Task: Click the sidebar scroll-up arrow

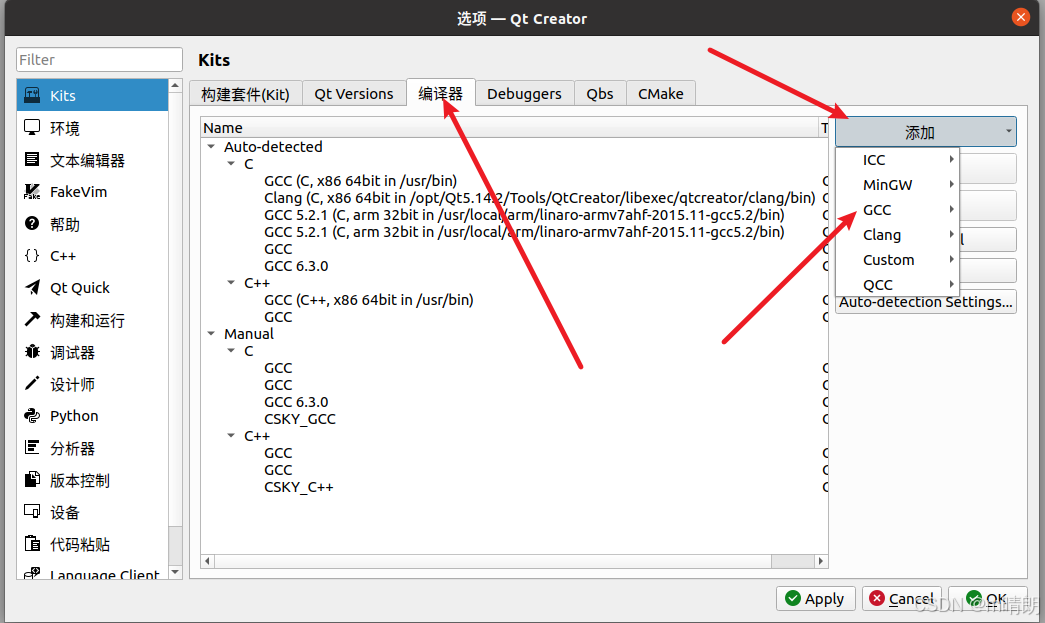Action: coord(175,85)
